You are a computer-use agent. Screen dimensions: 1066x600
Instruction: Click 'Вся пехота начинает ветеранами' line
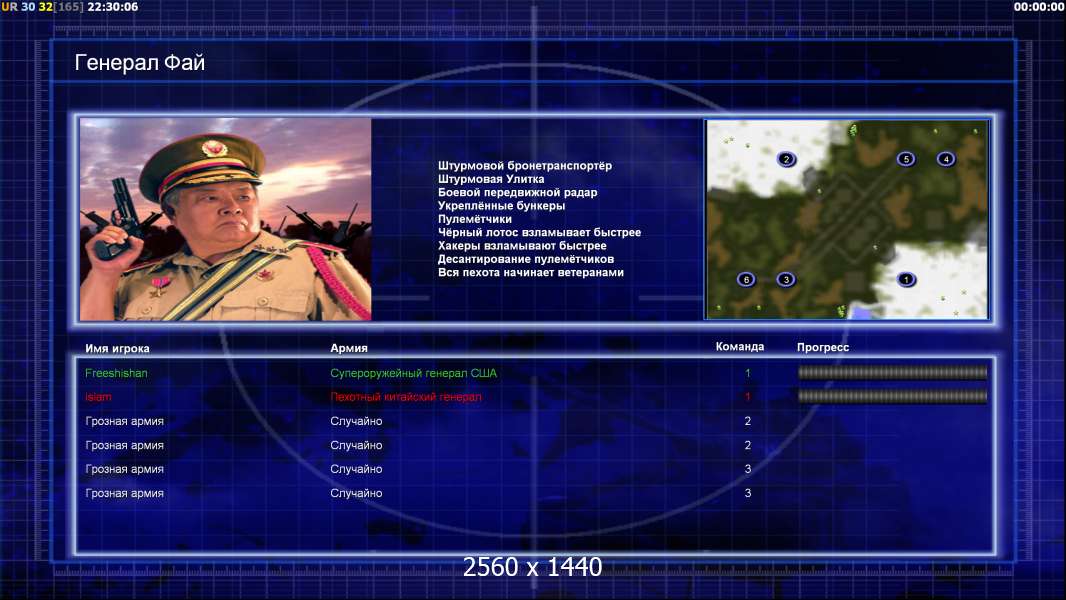pos(530,272)
